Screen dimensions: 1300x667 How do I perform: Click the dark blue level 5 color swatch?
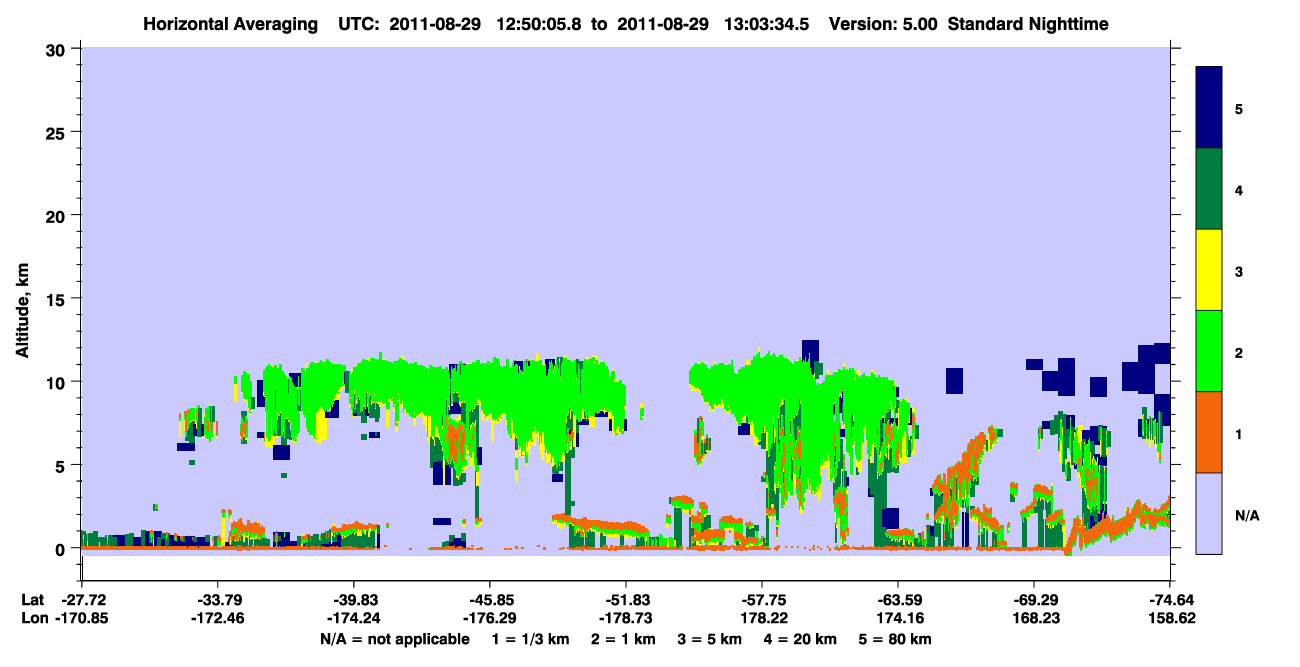pos(1209,108)
